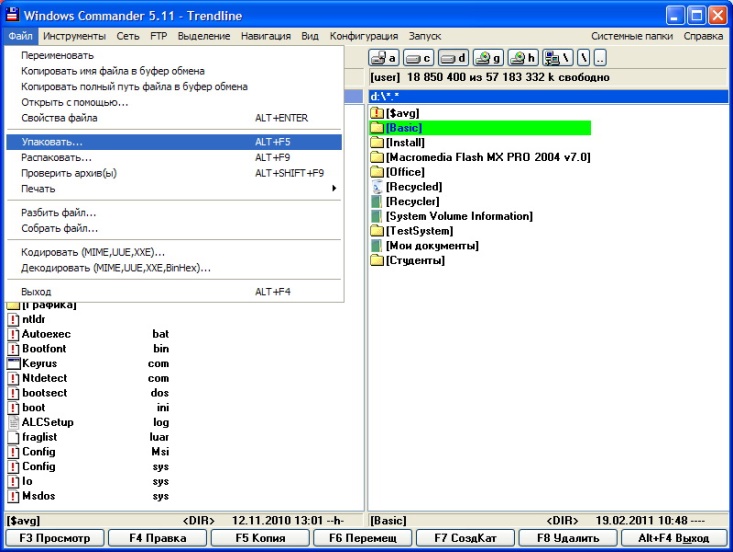Image resolution: width=733 pixels, height=552 pixels.
Task: Click F6 Перемещ button
Action: (363, 538)
